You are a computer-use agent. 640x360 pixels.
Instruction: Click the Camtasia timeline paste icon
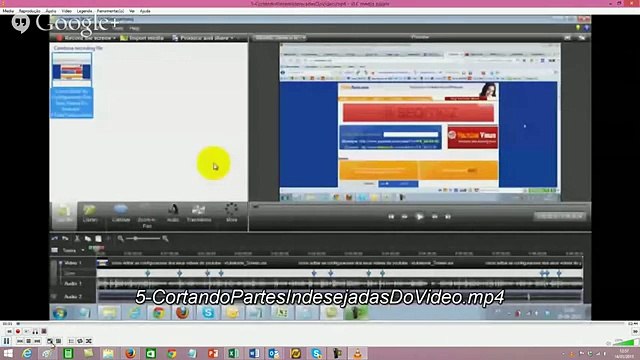coord(98,238)
